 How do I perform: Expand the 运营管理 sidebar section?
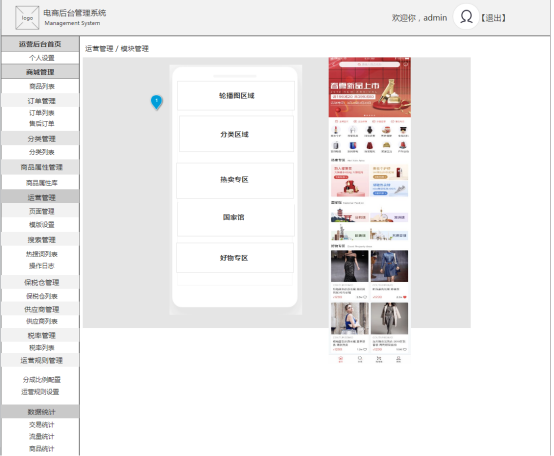coord(41,197)
